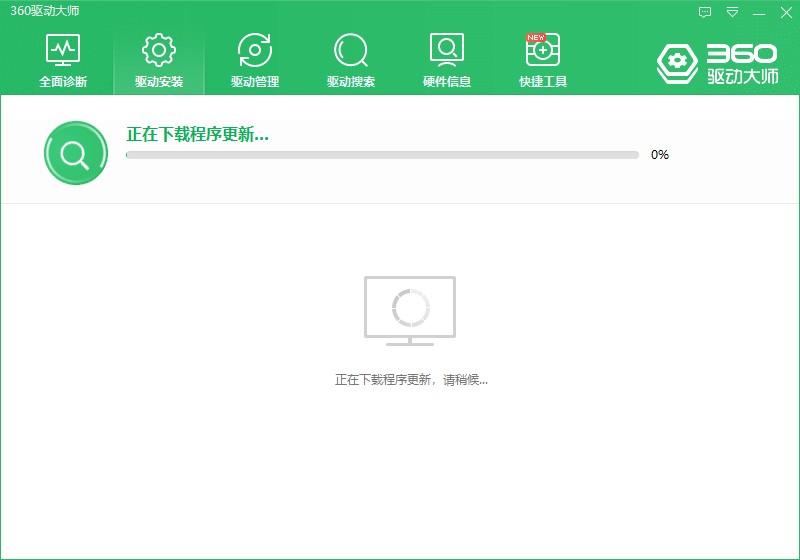Click the green 正在下载程序更新 heading
The height and width of the screenshot is (560, 800).
point(197,134)
